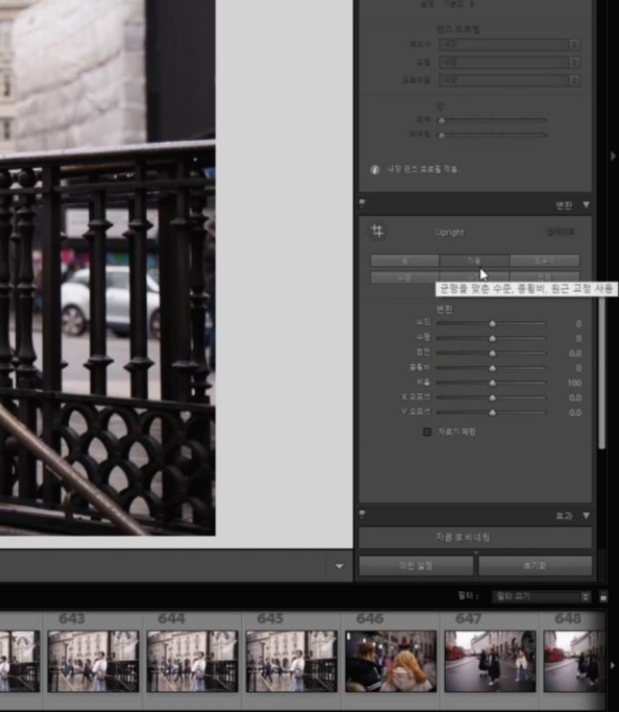This screenshot has height=712, width=619.
Task: Select the Guided Upright crosshair tool icon
Action: (377, 231)
